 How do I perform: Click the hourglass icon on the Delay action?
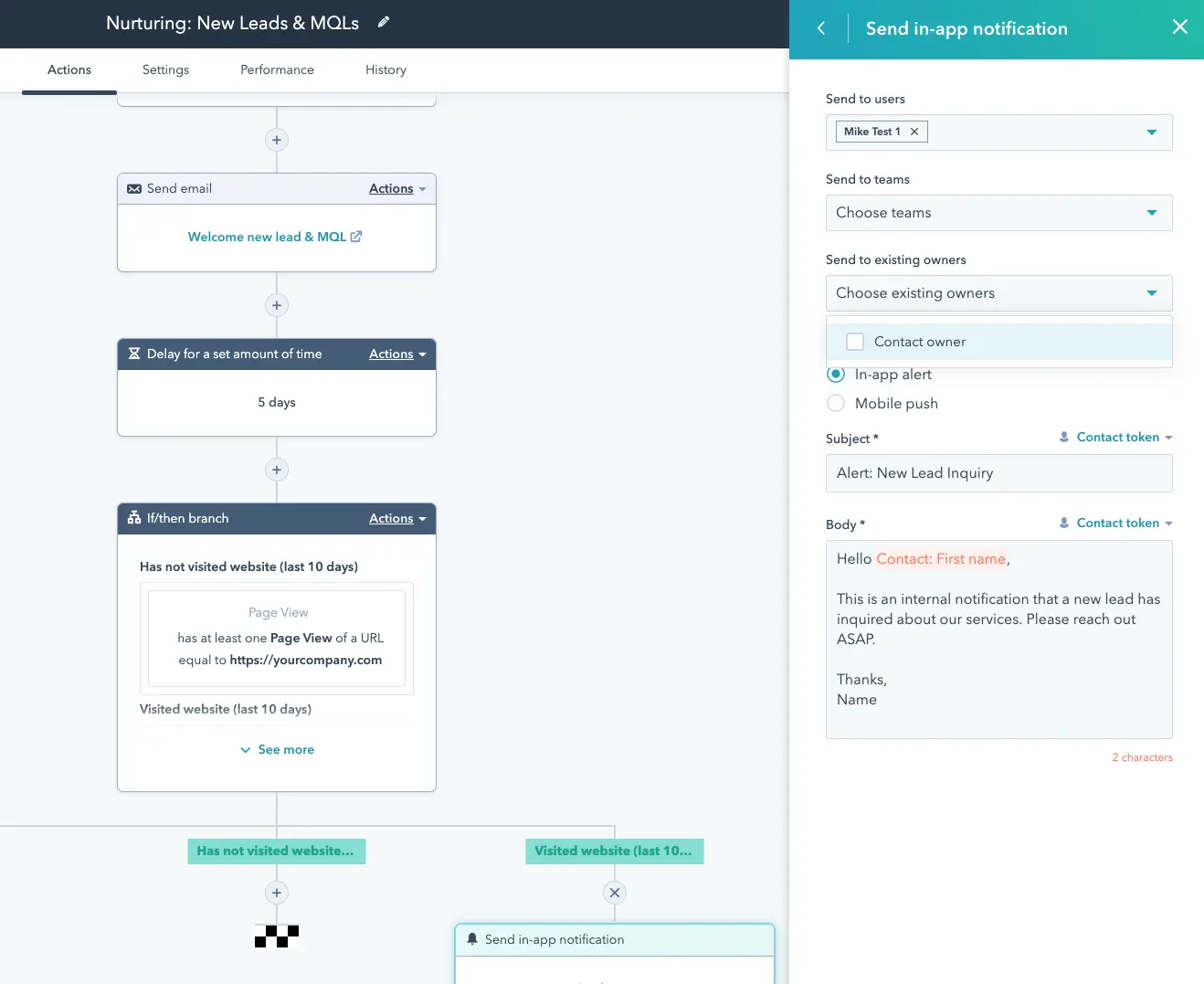(x=133, y=354)
